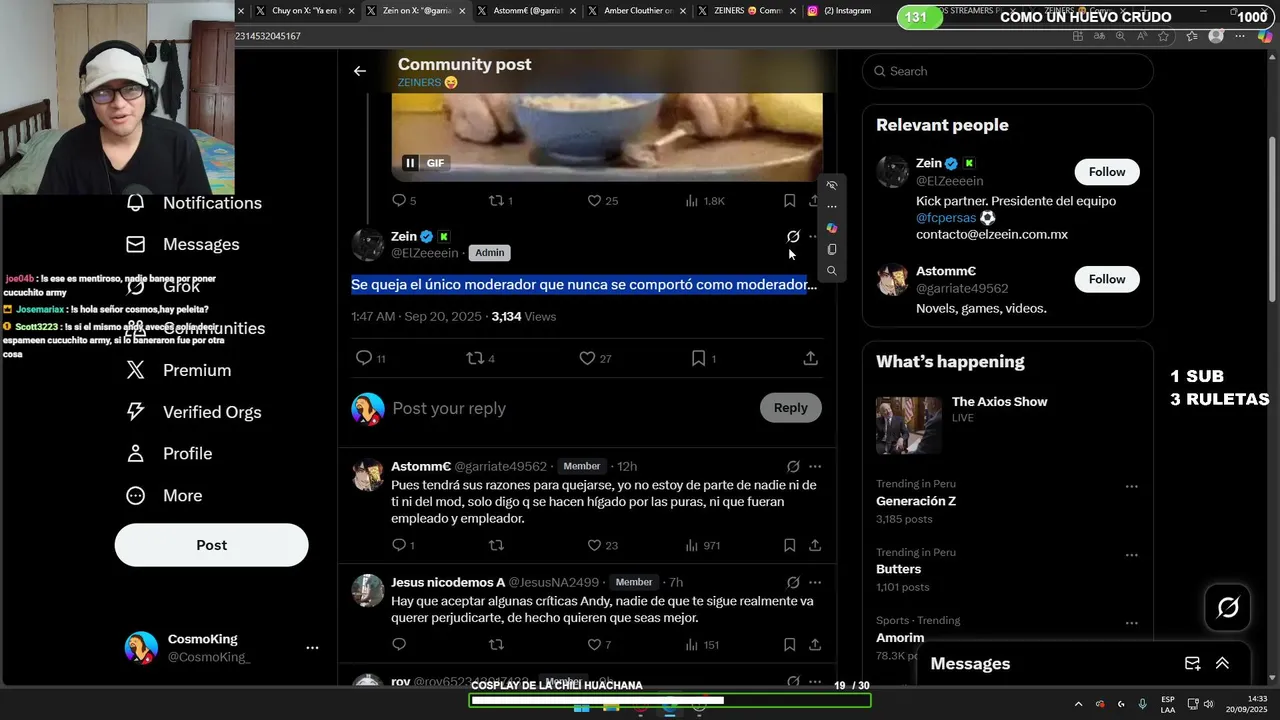Follow Astomm€ in Relevant people

click(x=1107, y=279)
